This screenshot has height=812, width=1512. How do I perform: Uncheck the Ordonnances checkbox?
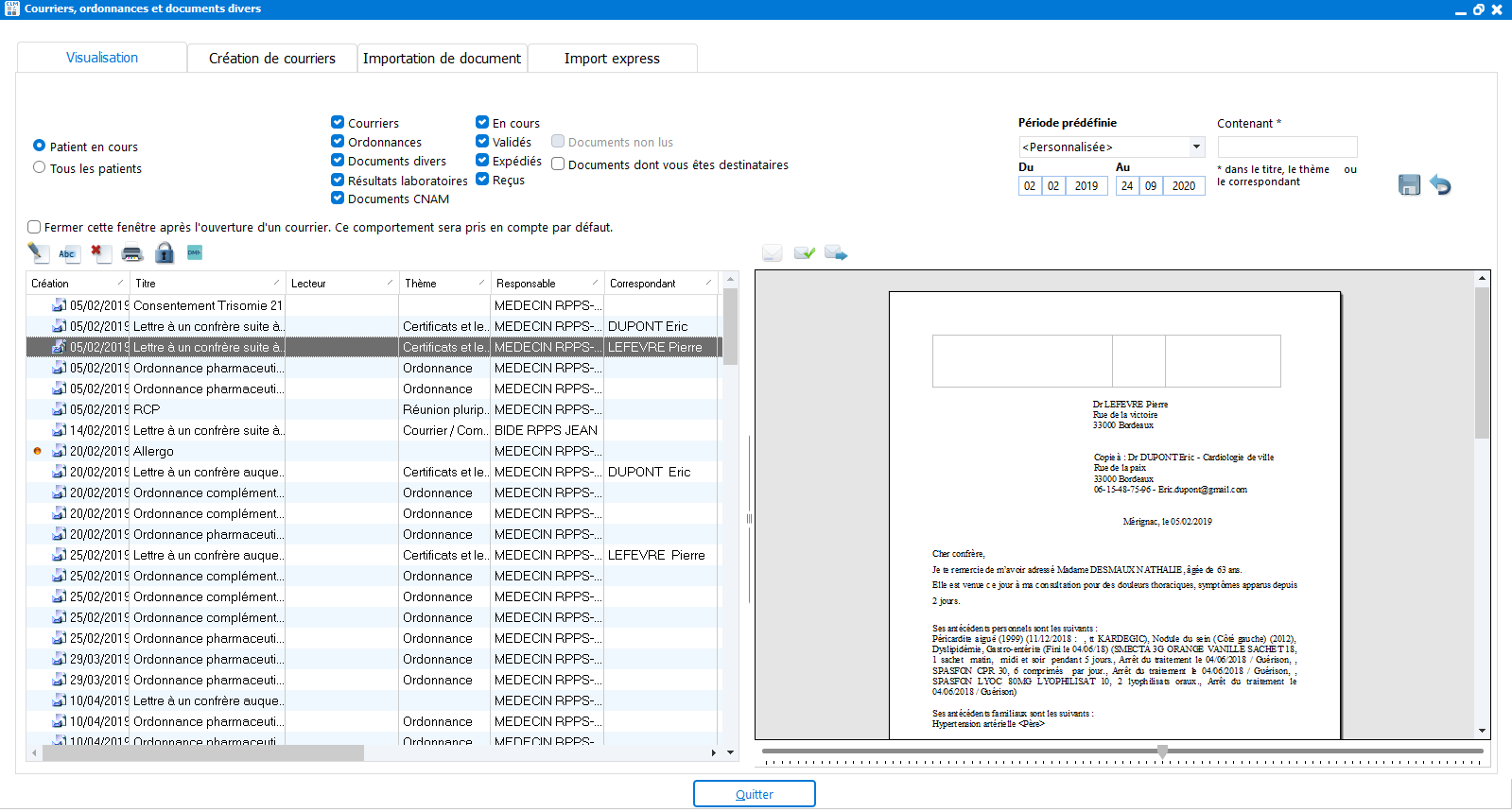338,142
